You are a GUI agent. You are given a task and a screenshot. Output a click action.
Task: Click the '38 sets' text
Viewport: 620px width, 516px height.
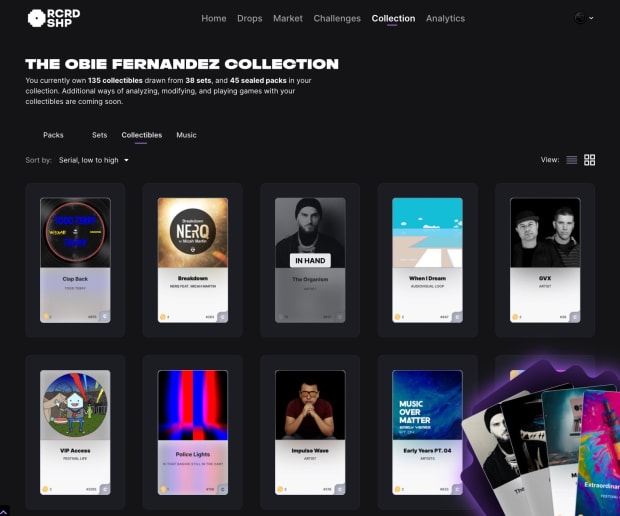pyautogui.click(x=198, y=80)
